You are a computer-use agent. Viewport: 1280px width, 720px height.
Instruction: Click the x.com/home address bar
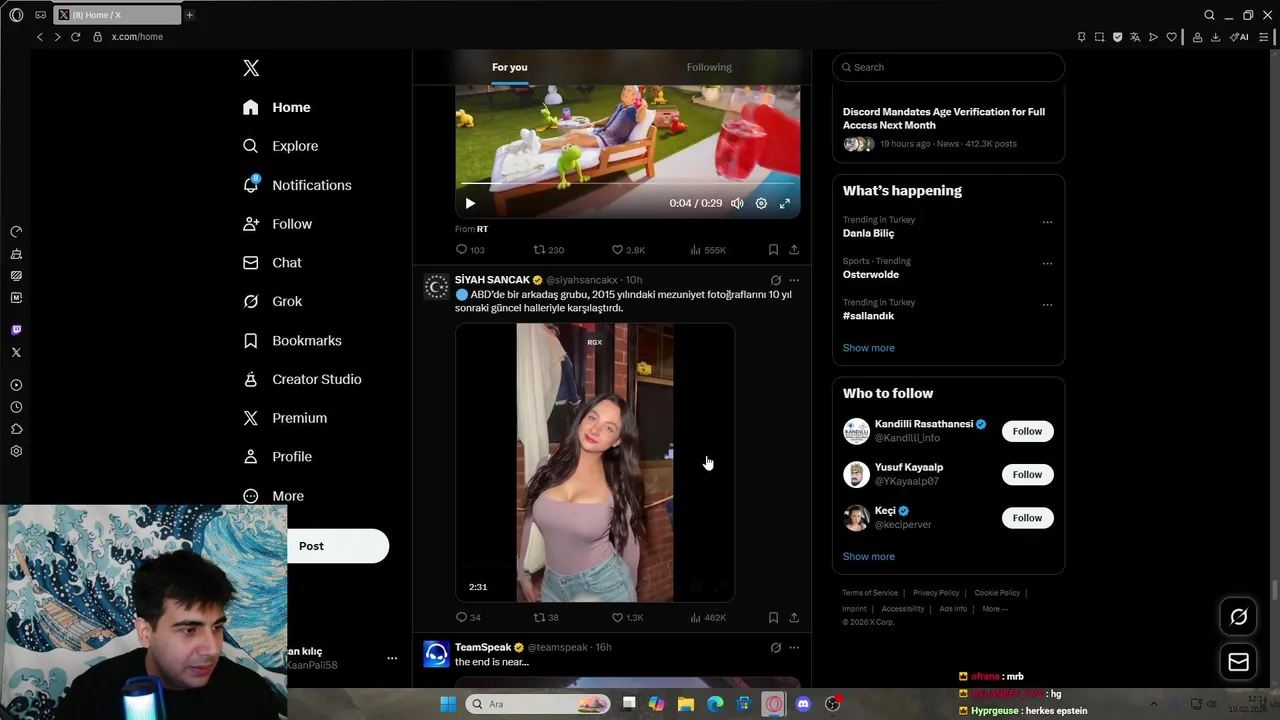[137, 37]
